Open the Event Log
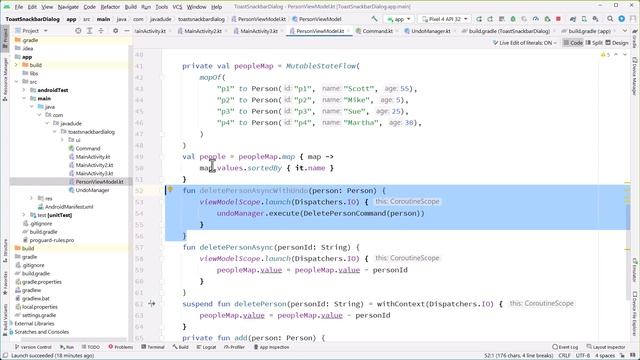 (565, 347)
